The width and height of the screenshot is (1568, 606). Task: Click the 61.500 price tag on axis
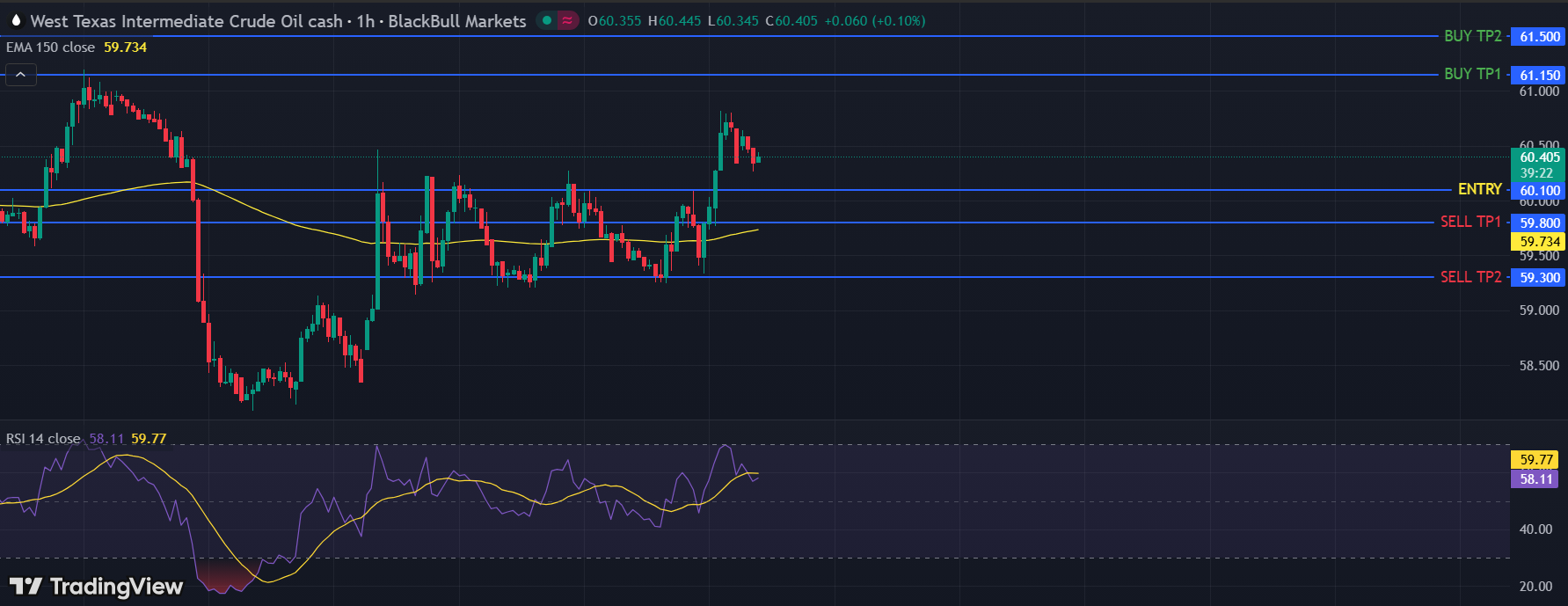click(x=1539, y=37)
